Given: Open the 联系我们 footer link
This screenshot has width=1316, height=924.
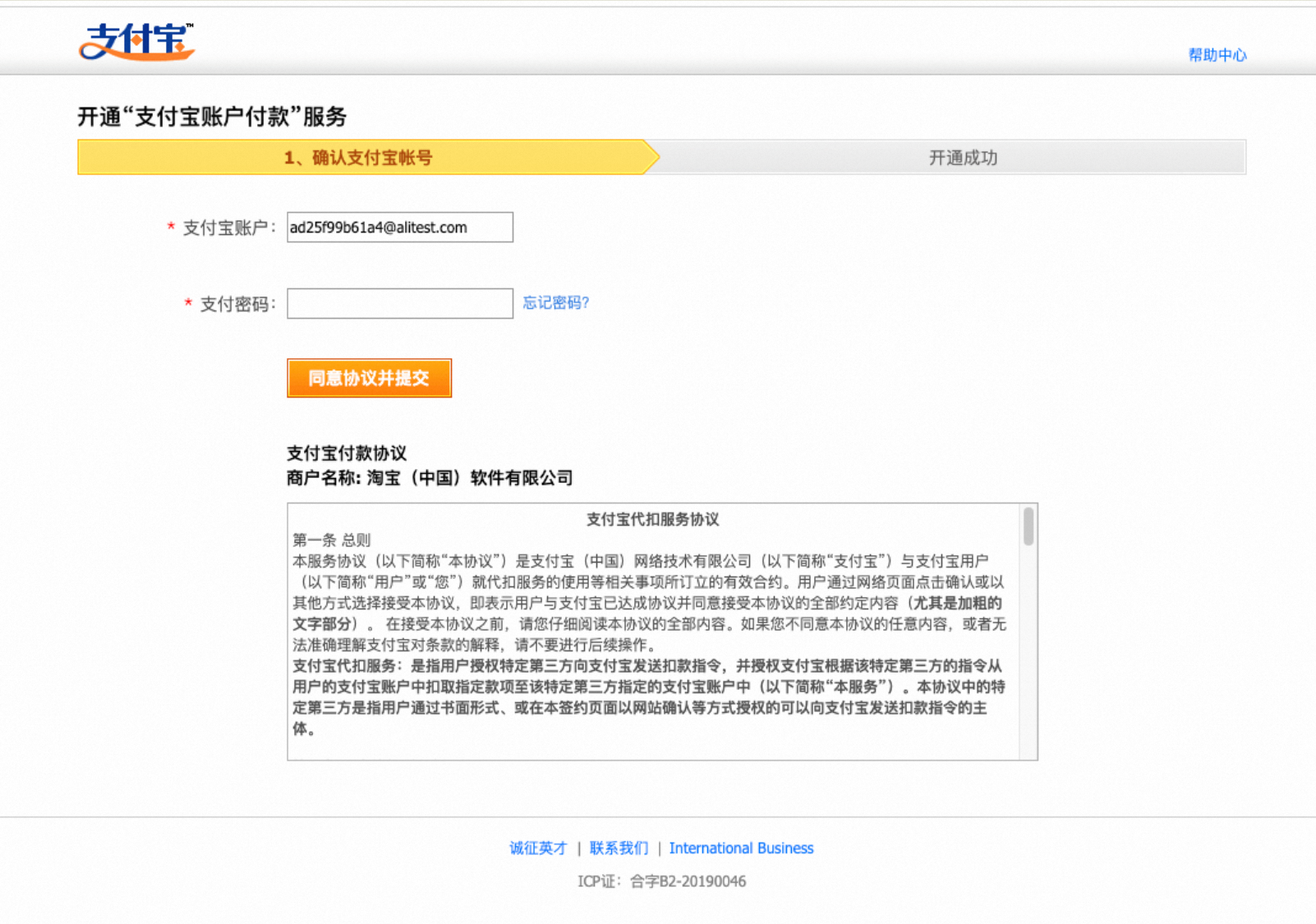Looking at the screenshot, I should click(619, 848).
